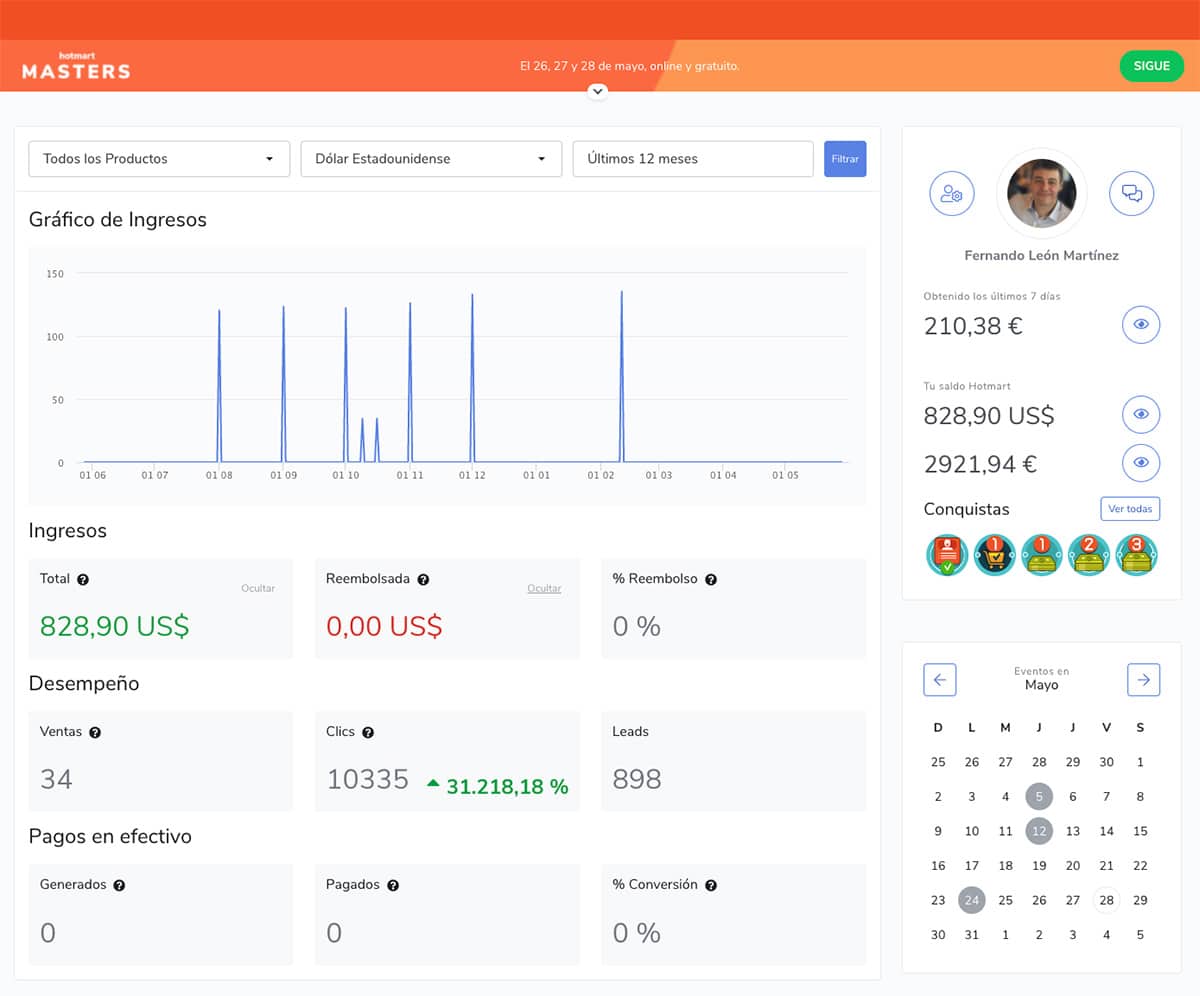Screen dimensions: 1200x996
Task: Go to next month in calendar
Action: (x=1143, y=680)
